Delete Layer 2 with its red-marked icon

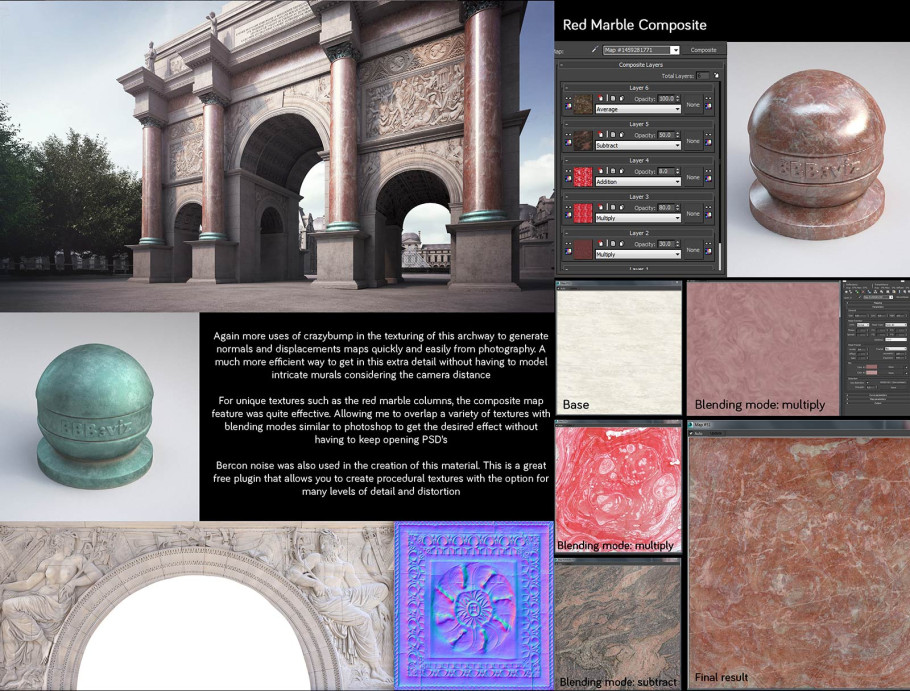coord(600,244)
